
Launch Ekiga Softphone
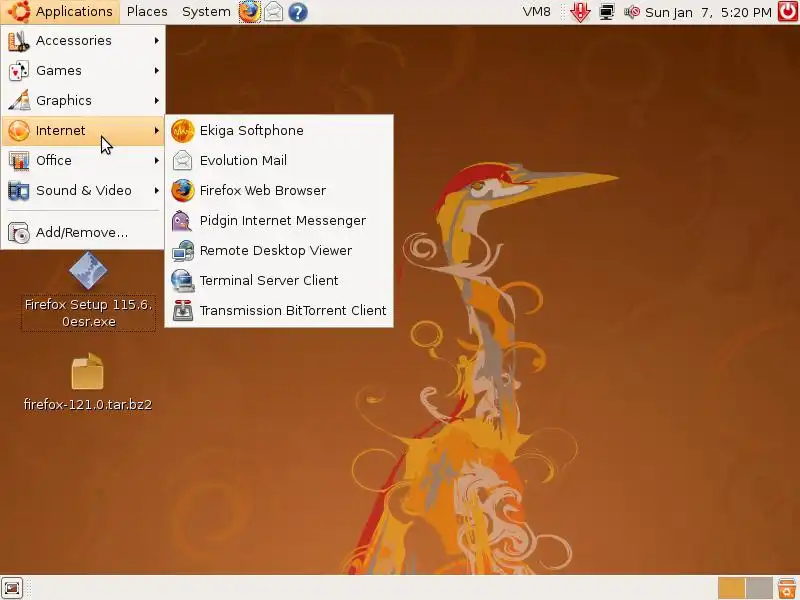coord(279,131)
